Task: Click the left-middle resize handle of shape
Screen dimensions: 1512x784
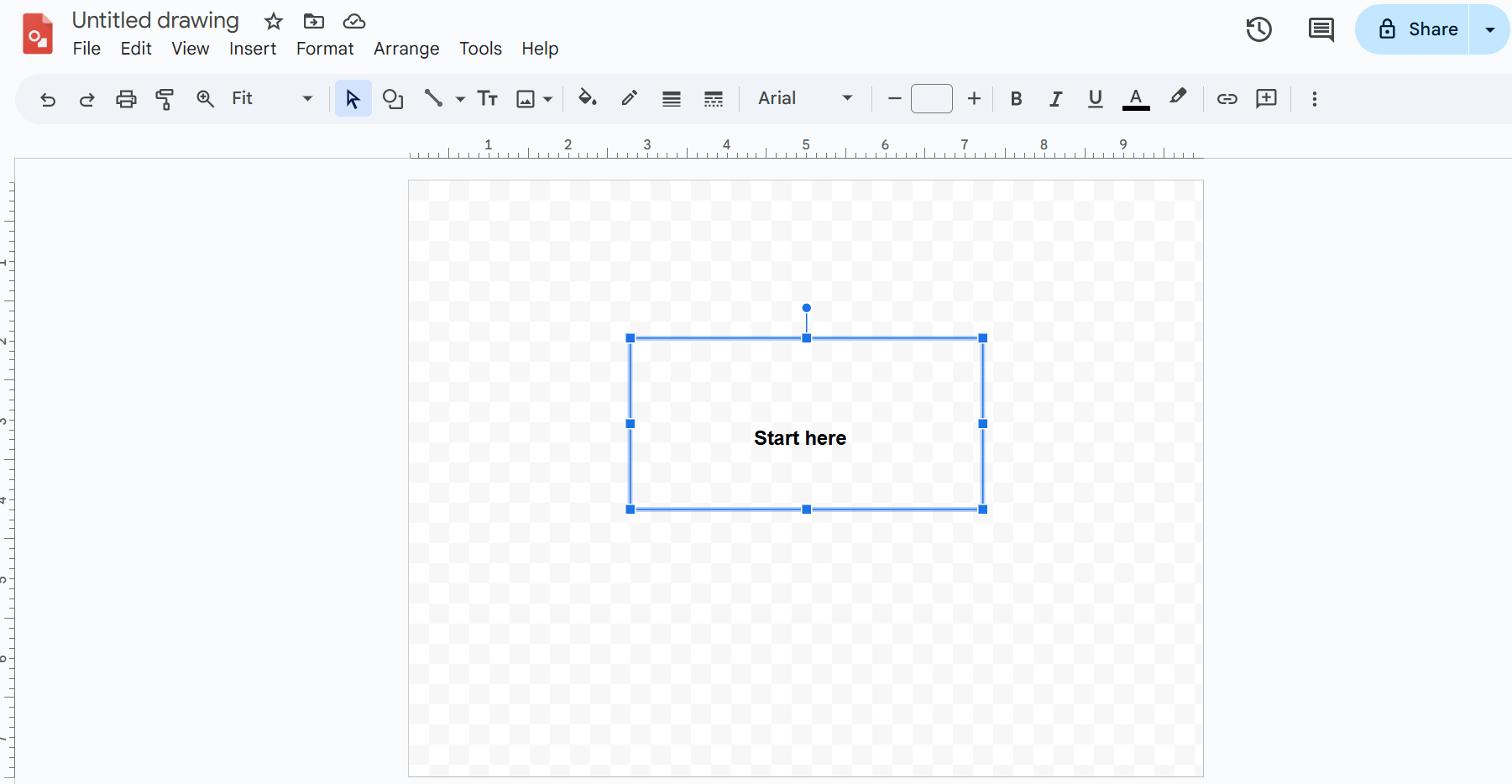Action: tap(630, 424)
